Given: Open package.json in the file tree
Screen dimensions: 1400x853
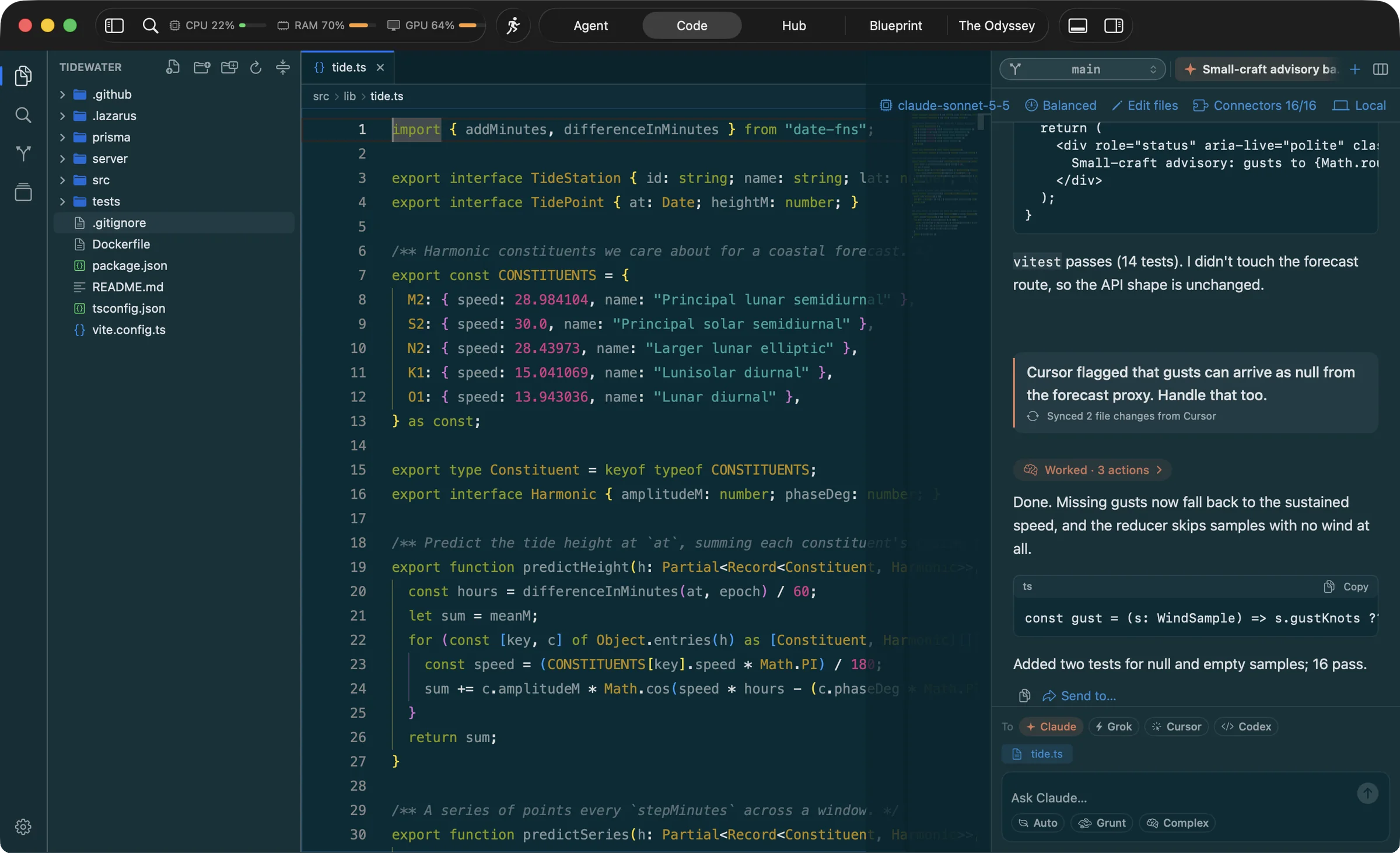Looking at the screenshot, I should (174, 265).
